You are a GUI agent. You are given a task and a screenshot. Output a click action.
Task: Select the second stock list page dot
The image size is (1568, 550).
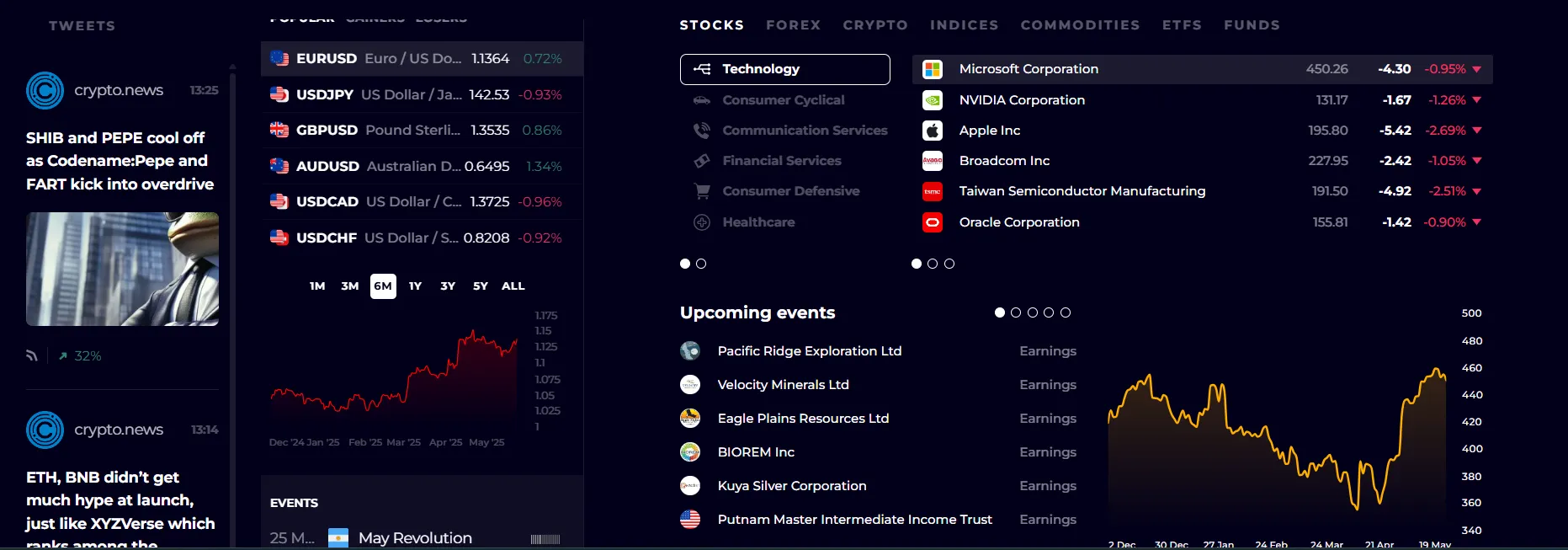pos(933,264)
